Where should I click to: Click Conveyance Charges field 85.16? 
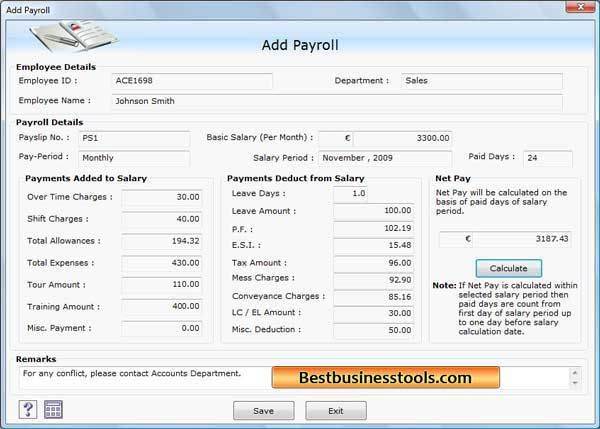click(x=373, y=297)
